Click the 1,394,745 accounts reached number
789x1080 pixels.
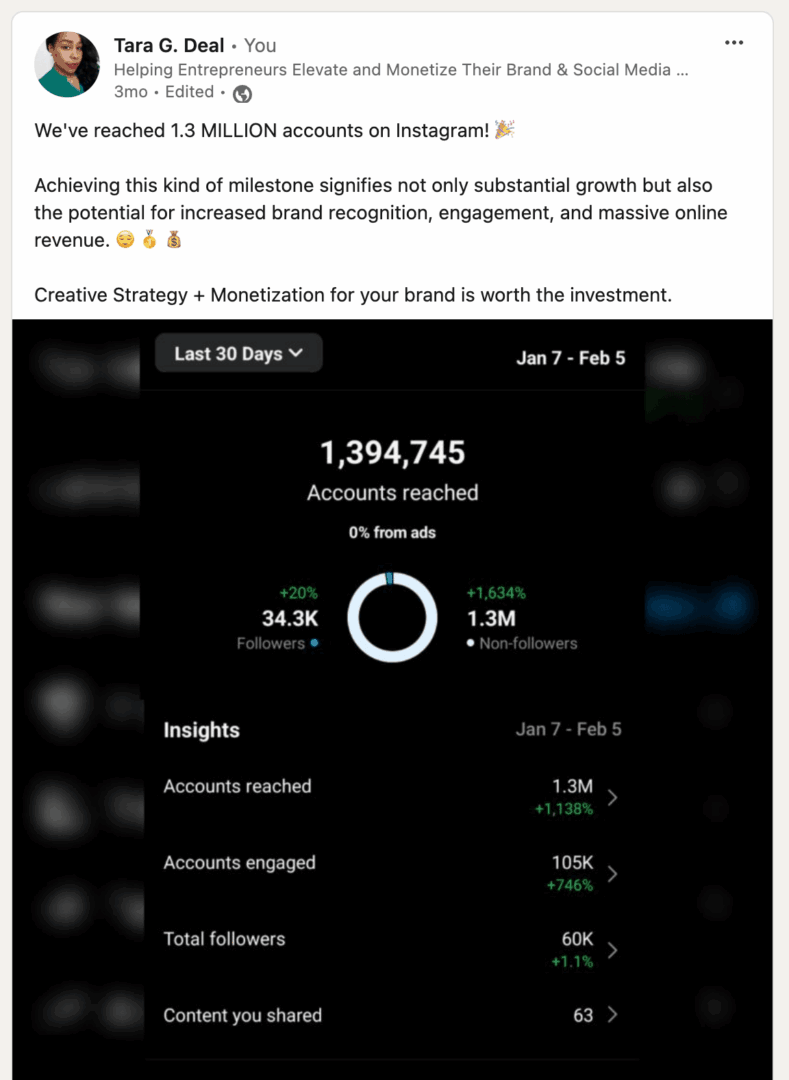click(392, 453)
